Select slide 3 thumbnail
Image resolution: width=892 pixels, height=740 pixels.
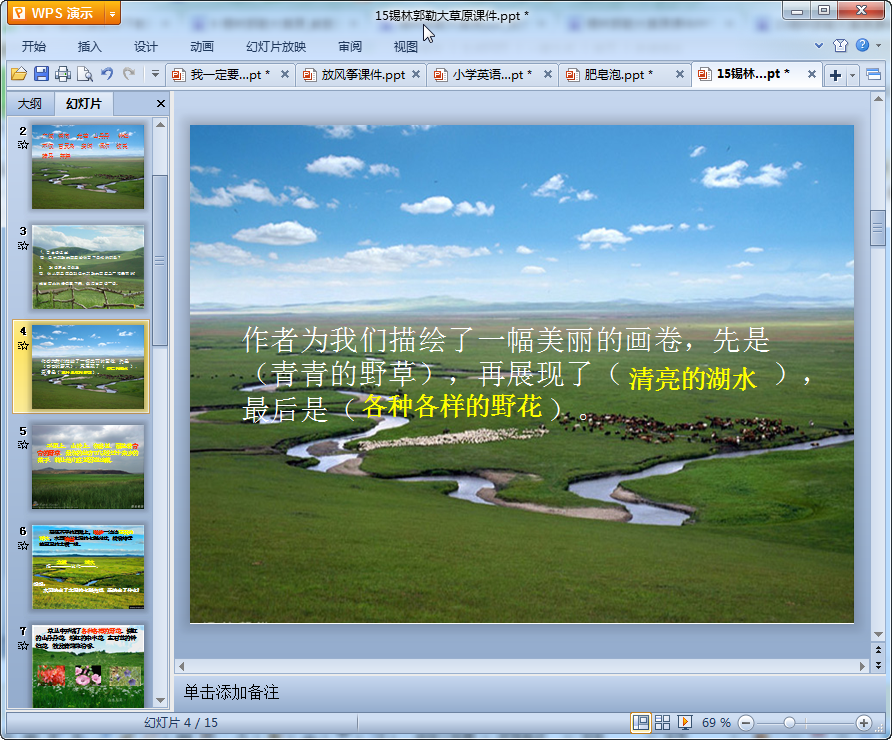click(88, 267)
